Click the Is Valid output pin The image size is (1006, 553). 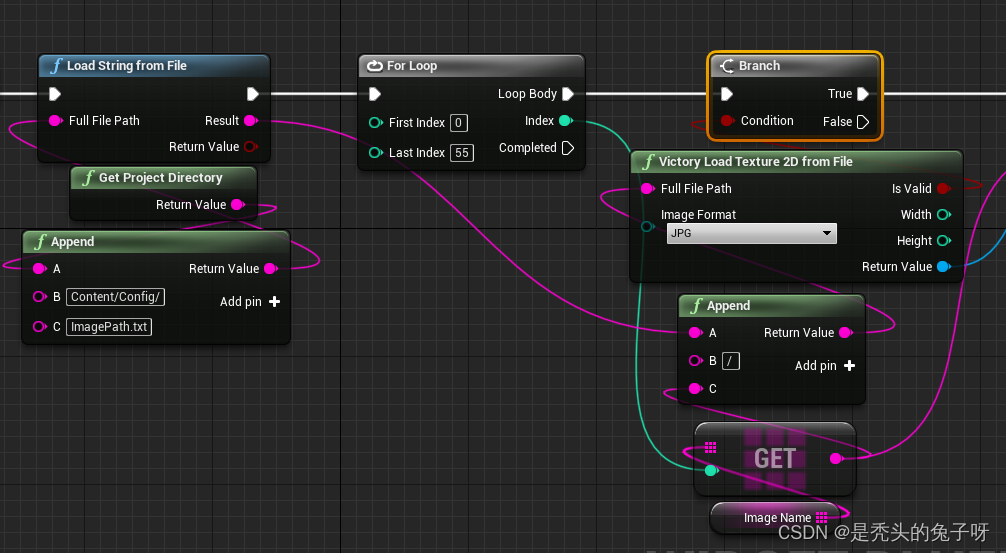point(944,189)
